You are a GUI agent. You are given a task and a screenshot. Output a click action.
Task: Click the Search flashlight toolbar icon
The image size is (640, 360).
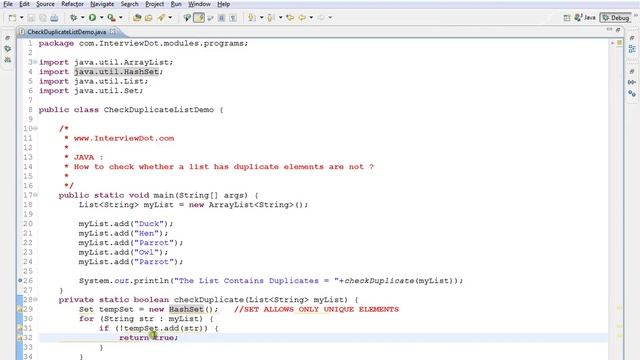[x=161, y=18]
